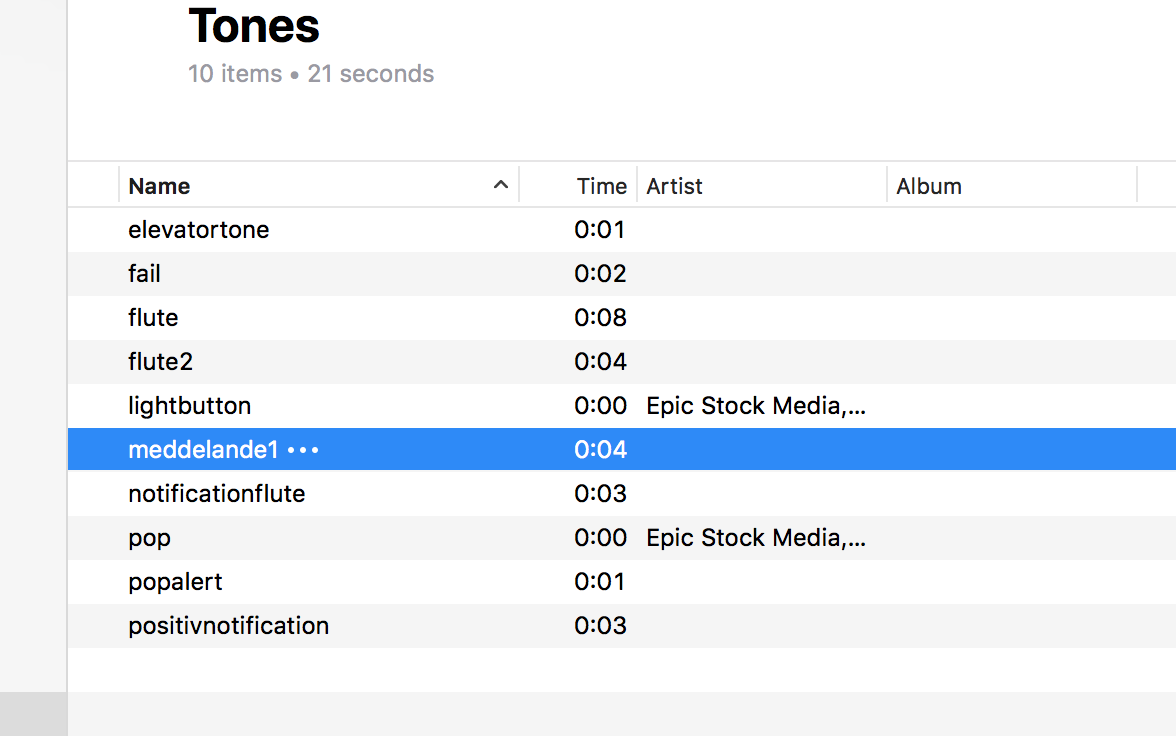1176x736 pixels.
Task: Click the Artist column header
Action: tap(674, 186)
